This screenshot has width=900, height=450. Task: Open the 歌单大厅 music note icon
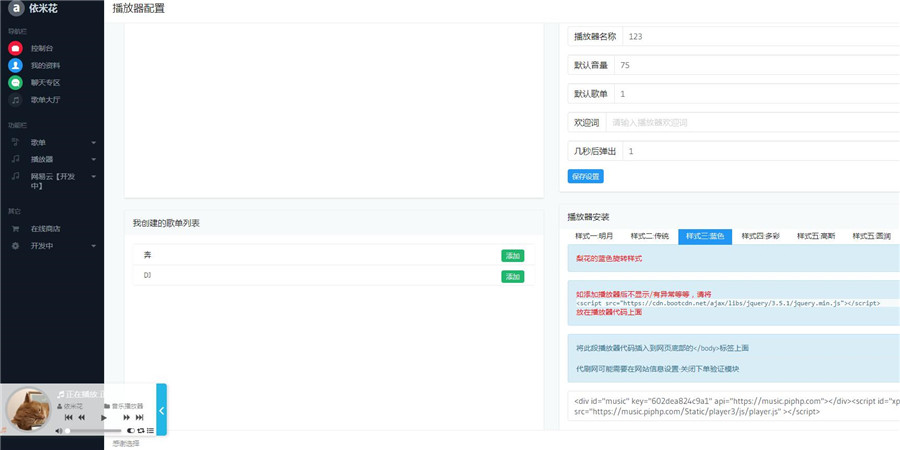click(x=15, y=100)
